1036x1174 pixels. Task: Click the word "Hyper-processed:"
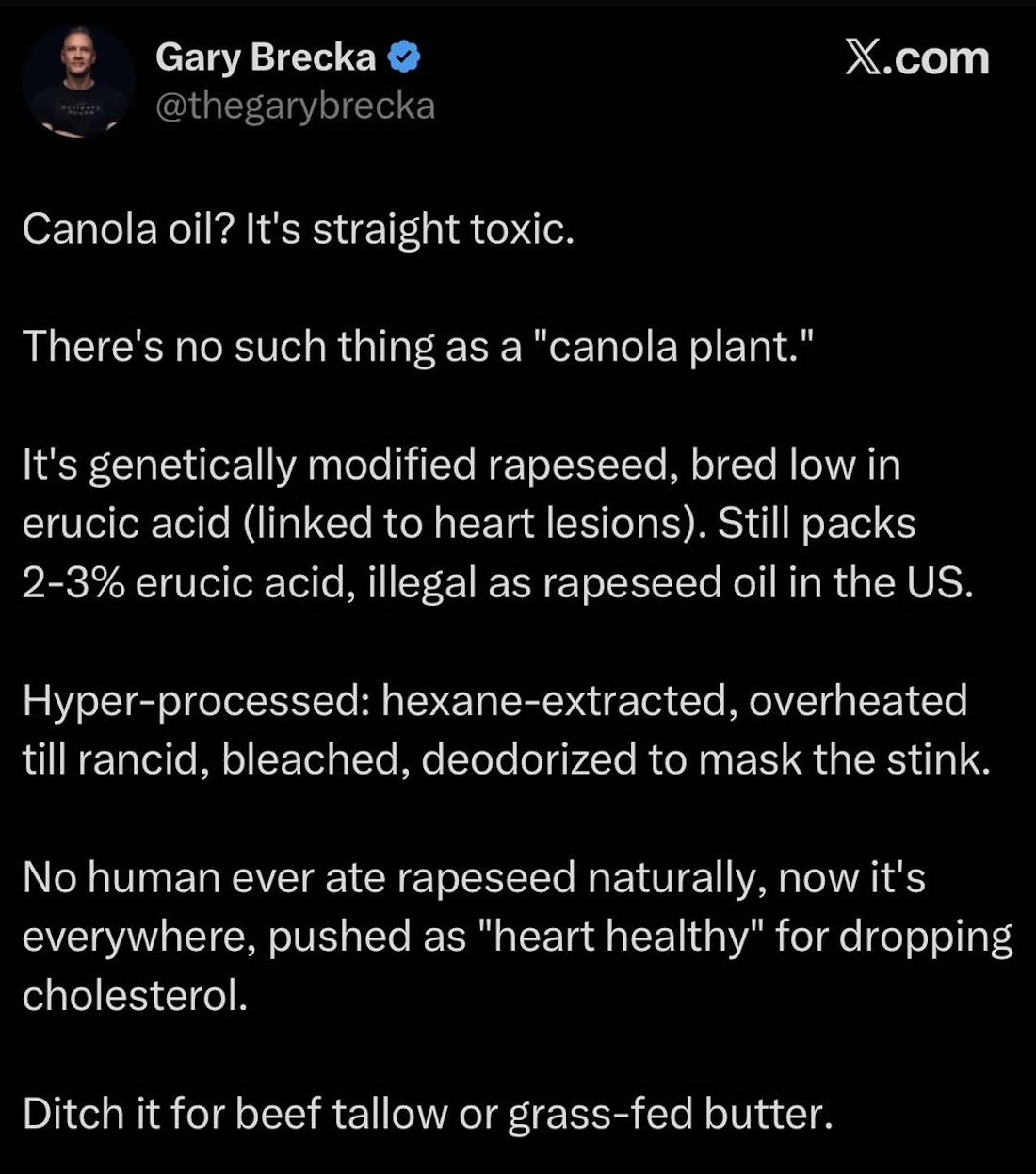pos(196,701)
